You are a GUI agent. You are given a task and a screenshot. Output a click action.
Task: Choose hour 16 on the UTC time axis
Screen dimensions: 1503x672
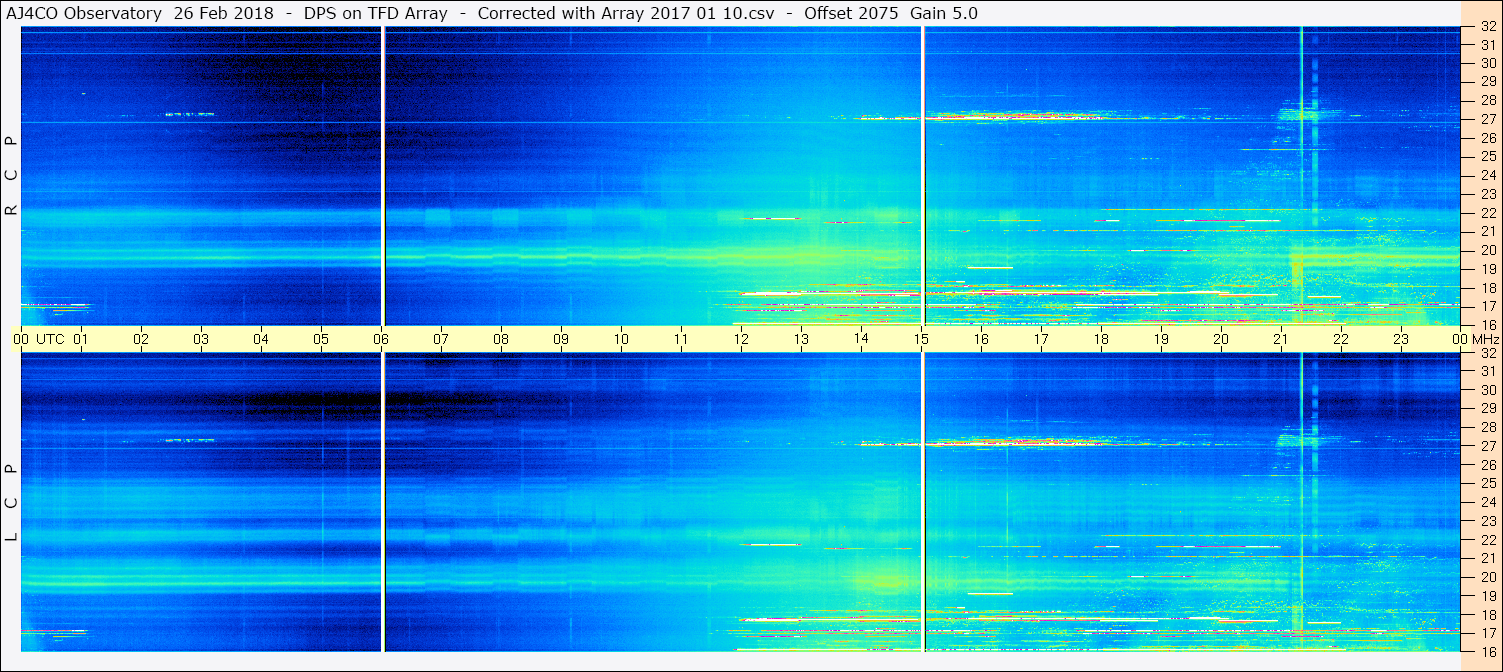[981, 339]
